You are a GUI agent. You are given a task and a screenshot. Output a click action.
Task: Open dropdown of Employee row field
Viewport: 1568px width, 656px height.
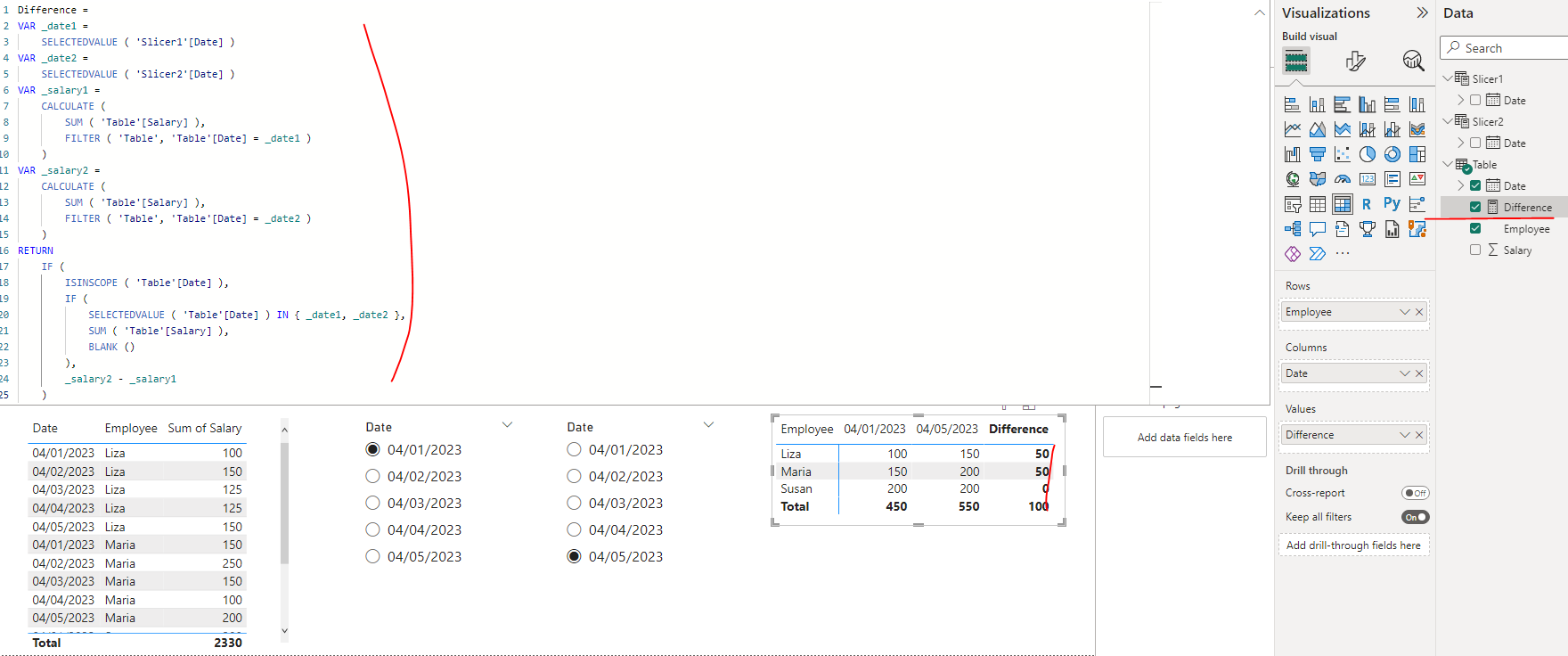[x=1405, y=312]
